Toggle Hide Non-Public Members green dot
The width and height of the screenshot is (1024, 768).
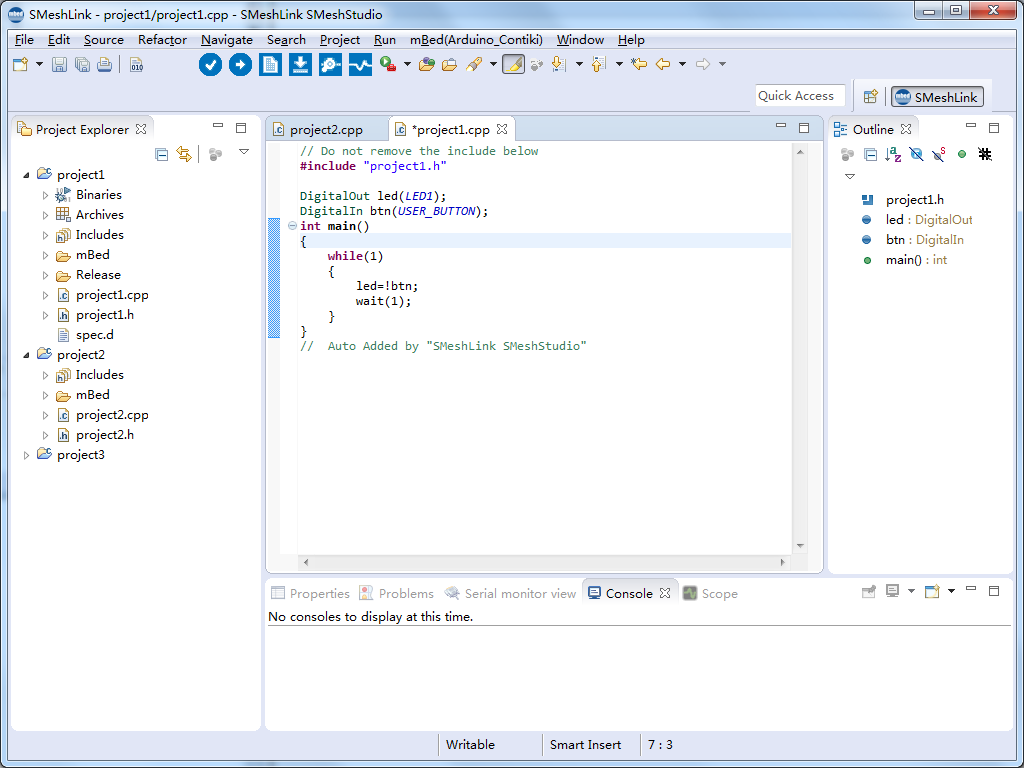(x=962, y=154)
